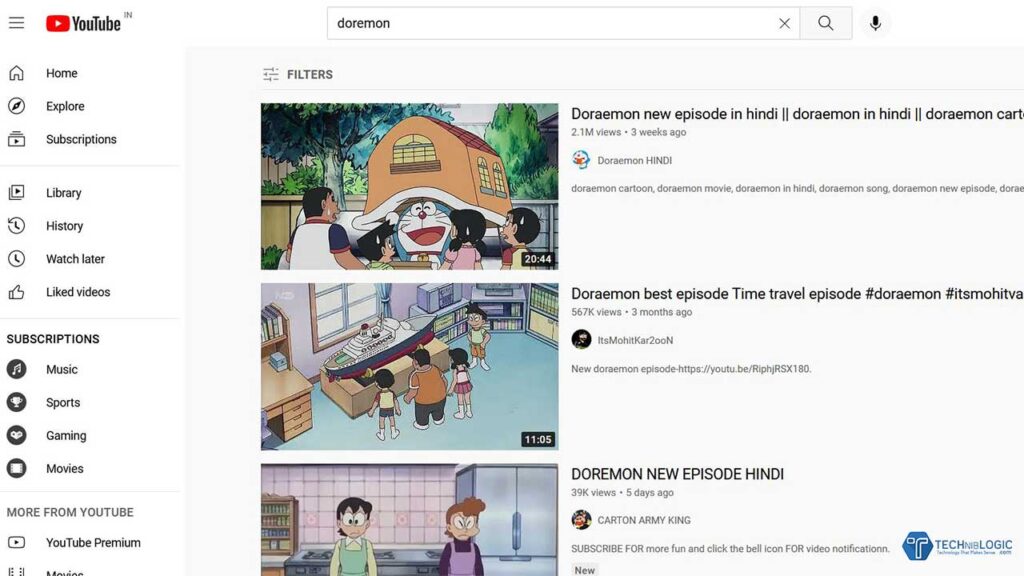Click the Sports trophy icon
Image resolution: width=1024 pixels, height=576 pixels.
(16, 402)
